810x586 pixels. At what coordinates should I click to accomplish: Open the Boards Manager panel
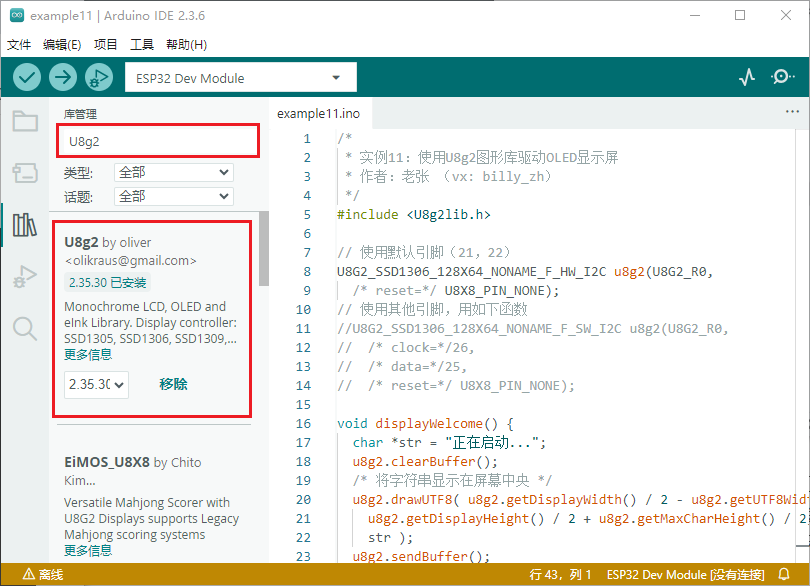point(25,173)
